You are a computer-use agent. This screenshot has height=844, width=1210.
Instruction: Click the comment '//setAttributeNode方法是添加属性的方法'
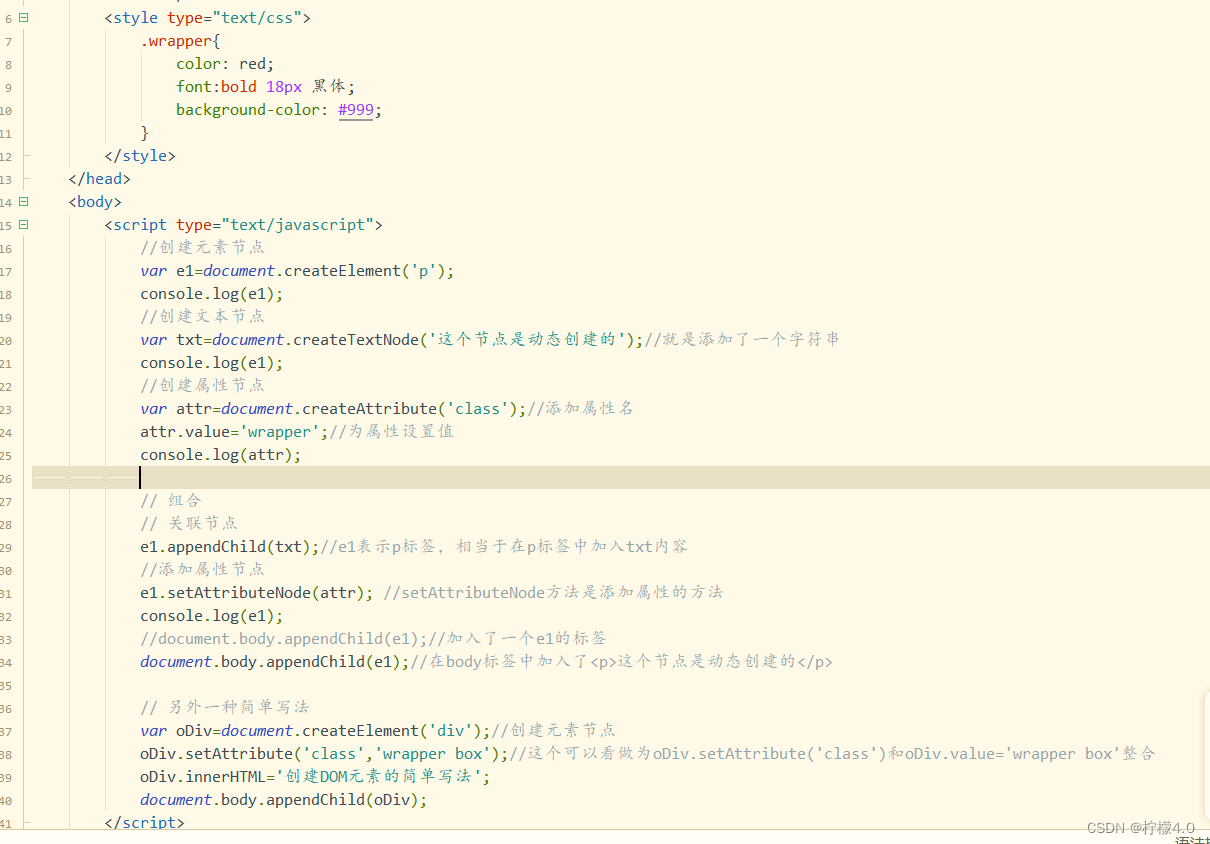click(553, 592)
